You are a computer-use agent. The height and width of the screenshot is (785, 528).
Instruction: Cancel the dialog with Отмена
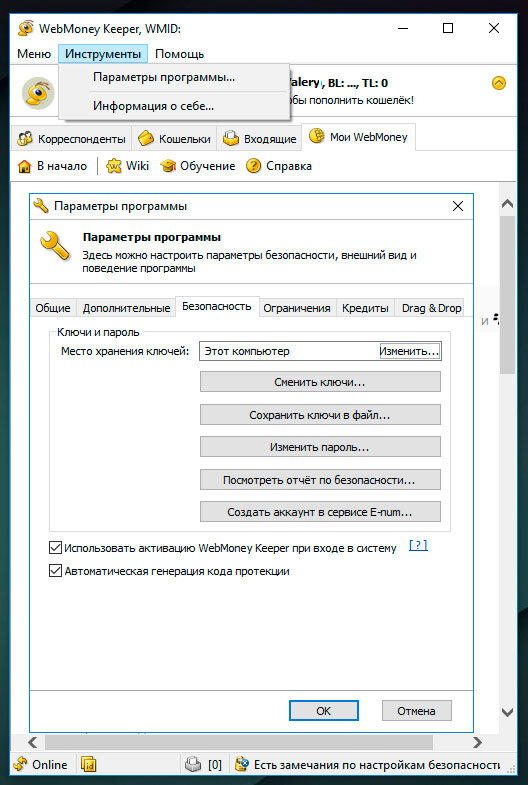[416, 710]
